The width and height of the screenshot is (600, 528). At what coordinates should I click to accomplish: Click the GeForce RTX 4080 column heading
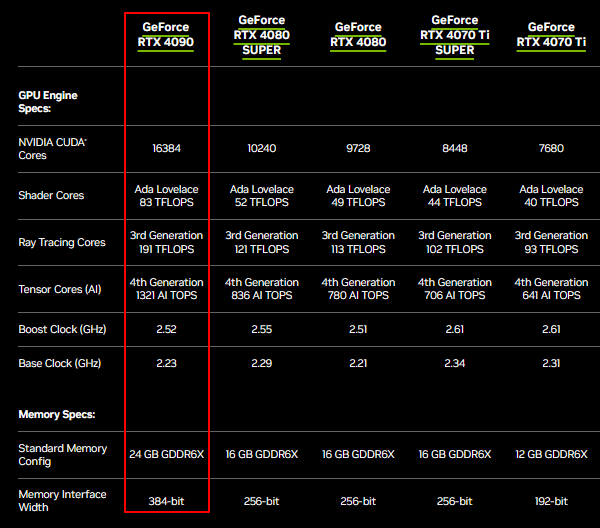(358, 34)
